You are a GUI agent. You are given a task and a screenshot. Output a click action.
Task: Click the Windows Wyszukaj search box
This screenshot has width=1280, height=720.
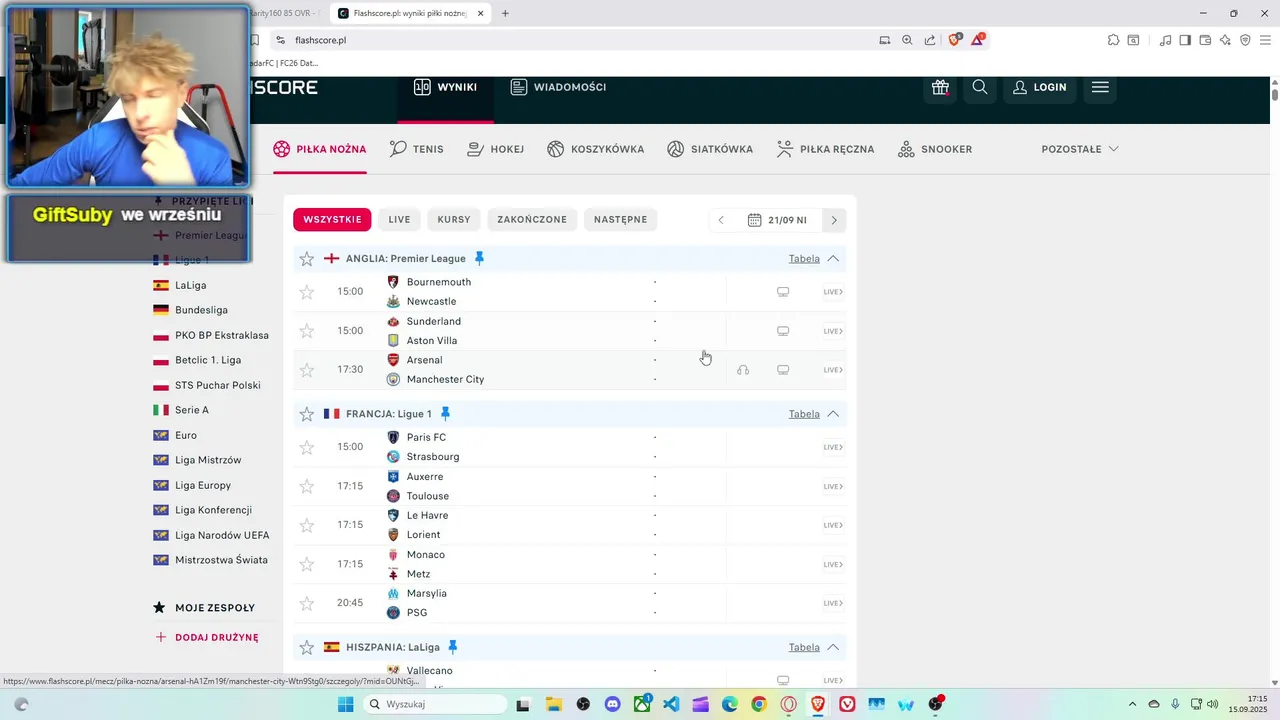435,704
